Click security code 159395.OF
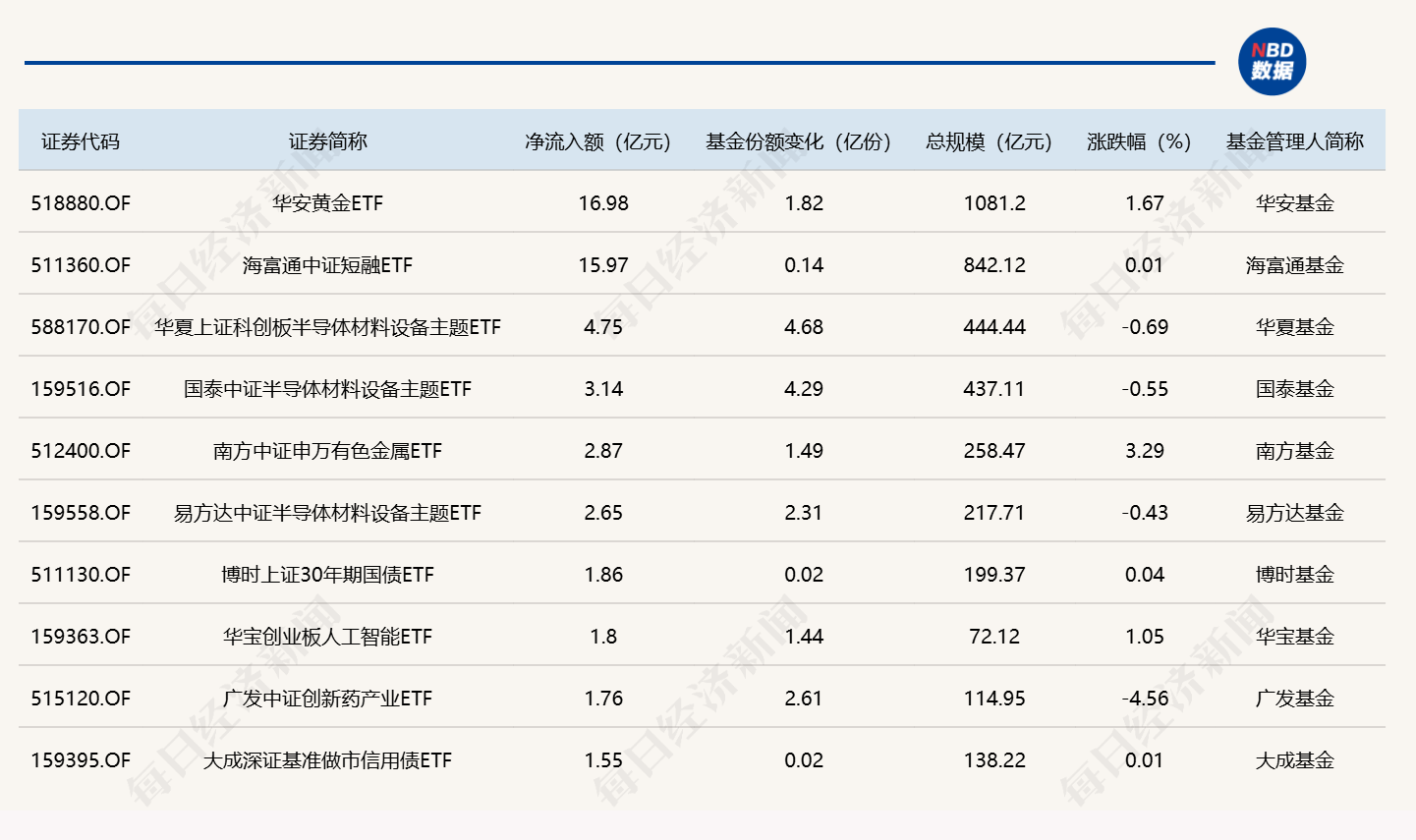The height and width of the screenshot is (840, 1416). (81, 760)
